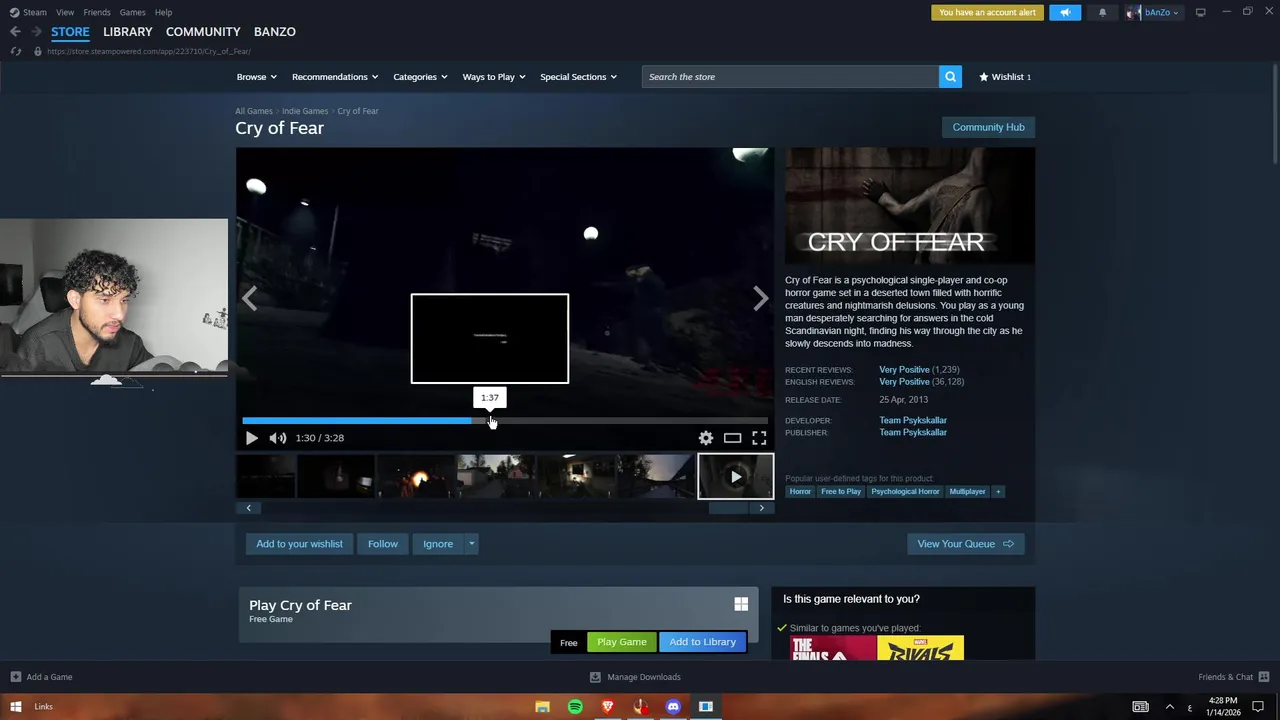
Task: Select the Psychological Horror tag
Action: (905, 492)
